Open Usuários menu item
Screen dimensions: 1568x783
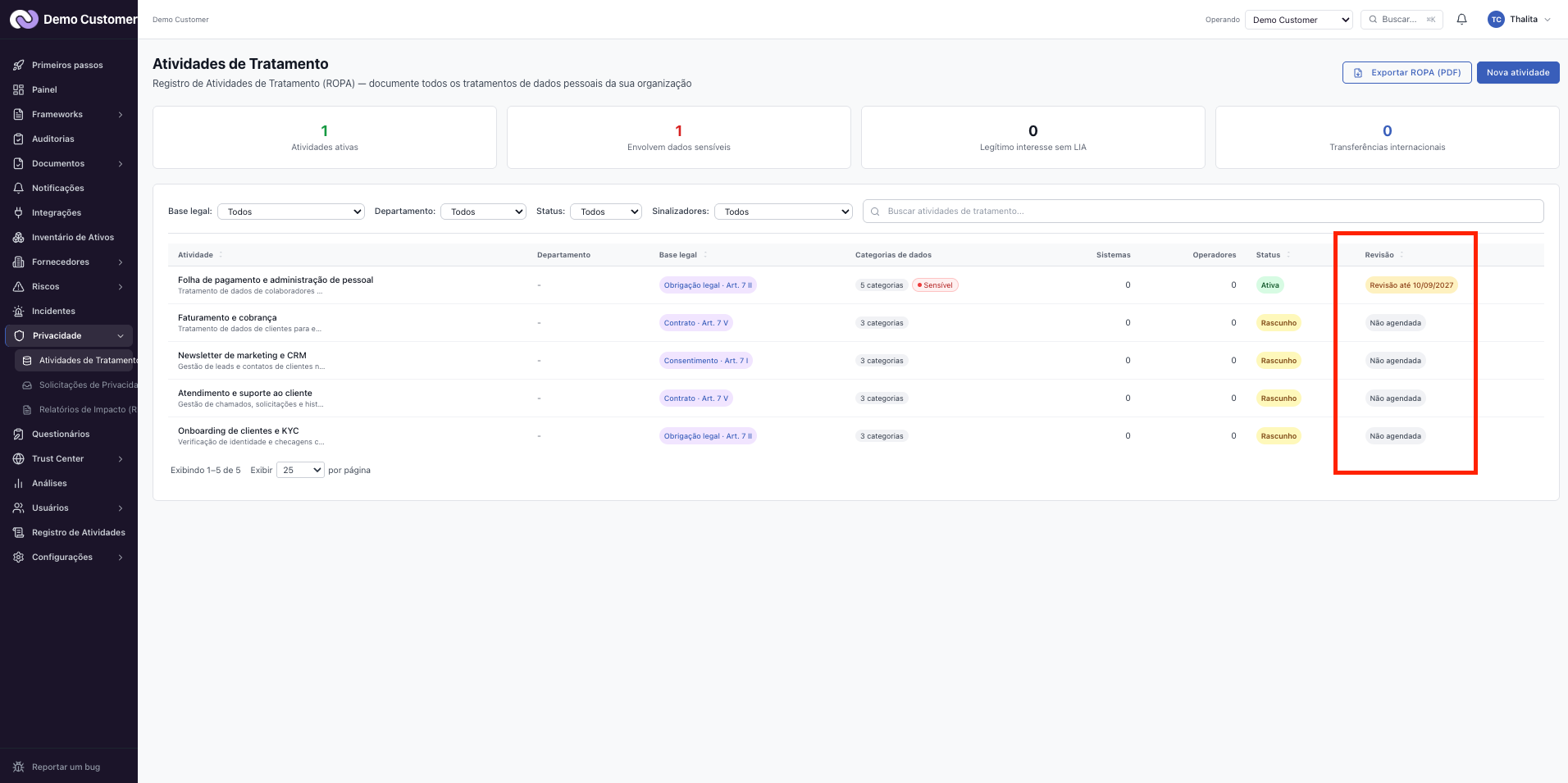pyautogui.click(x=69, y=508)
